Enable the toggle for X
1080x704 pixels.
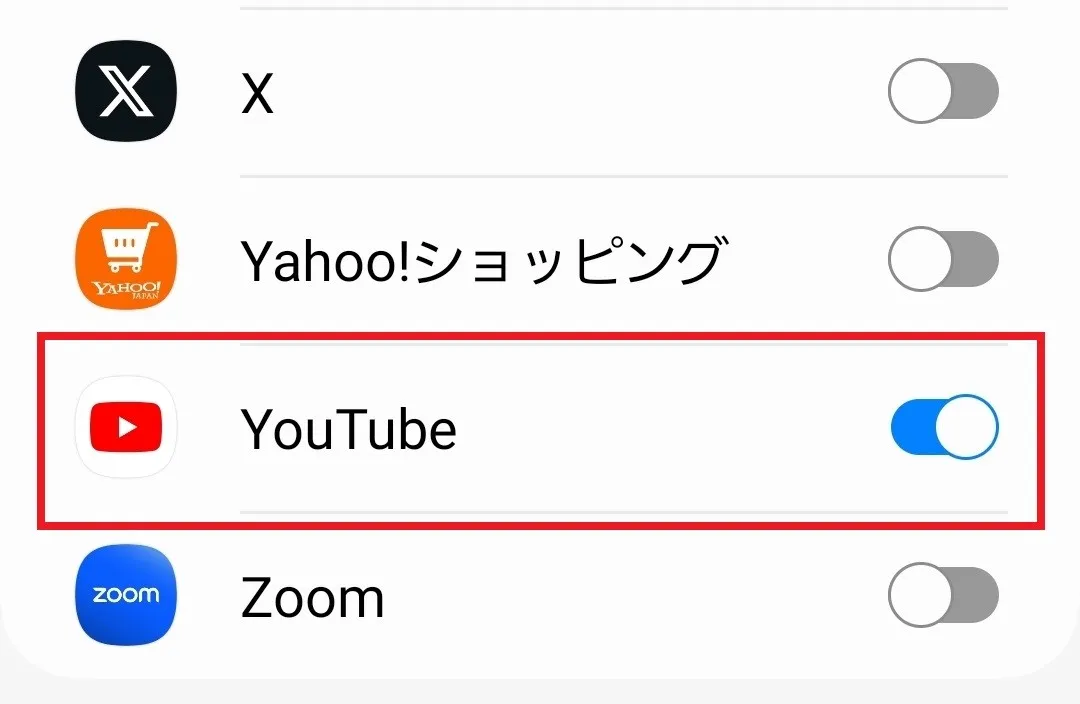944,91
